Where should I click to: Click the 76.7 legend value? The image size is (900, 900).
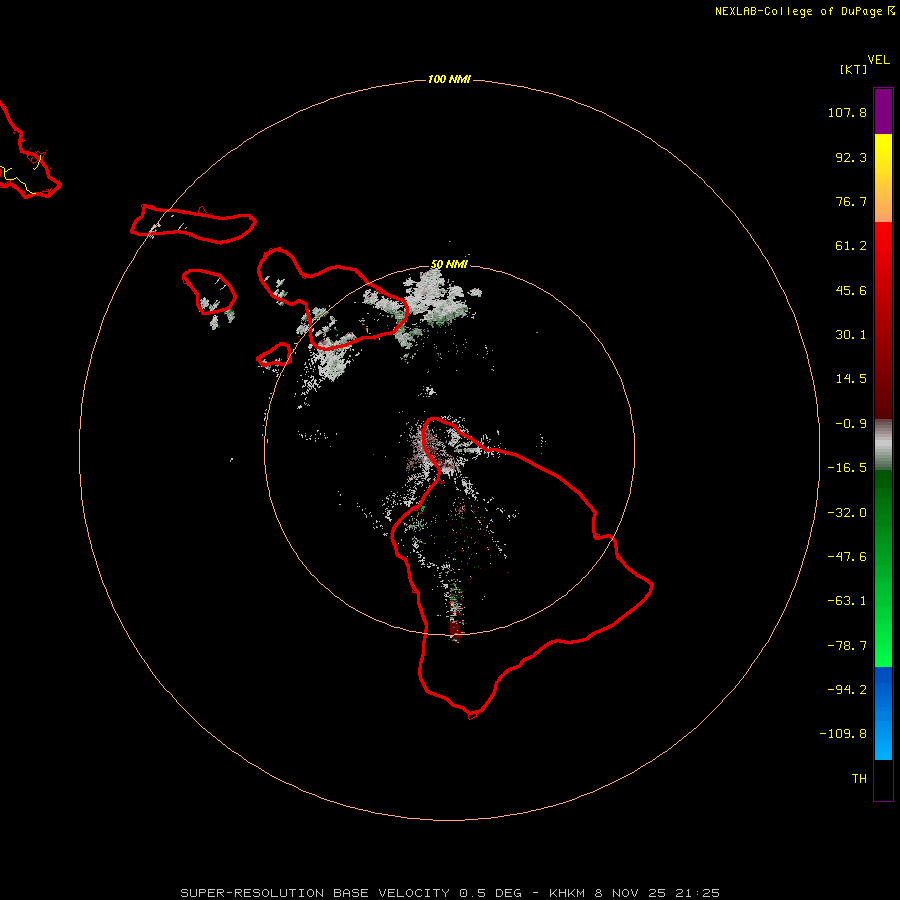(x=851, y=201)
